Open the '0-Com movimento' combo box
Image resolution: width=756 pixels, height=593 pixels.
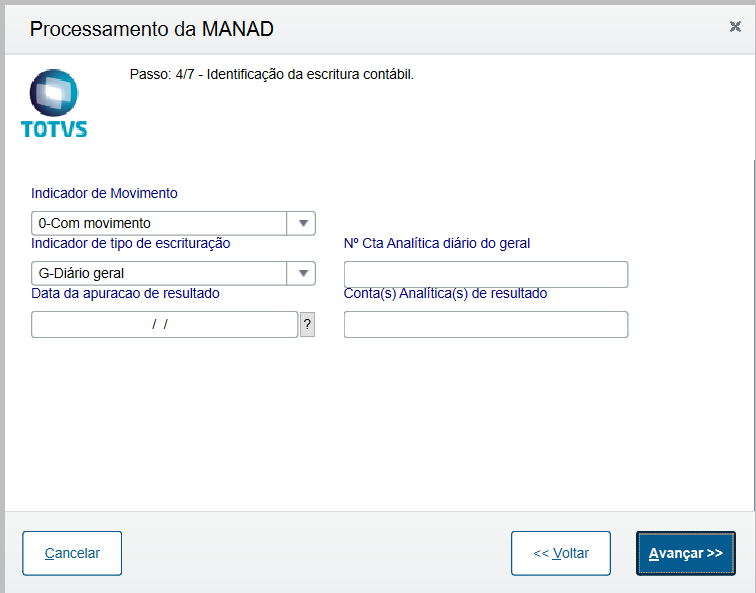[160, 223]
